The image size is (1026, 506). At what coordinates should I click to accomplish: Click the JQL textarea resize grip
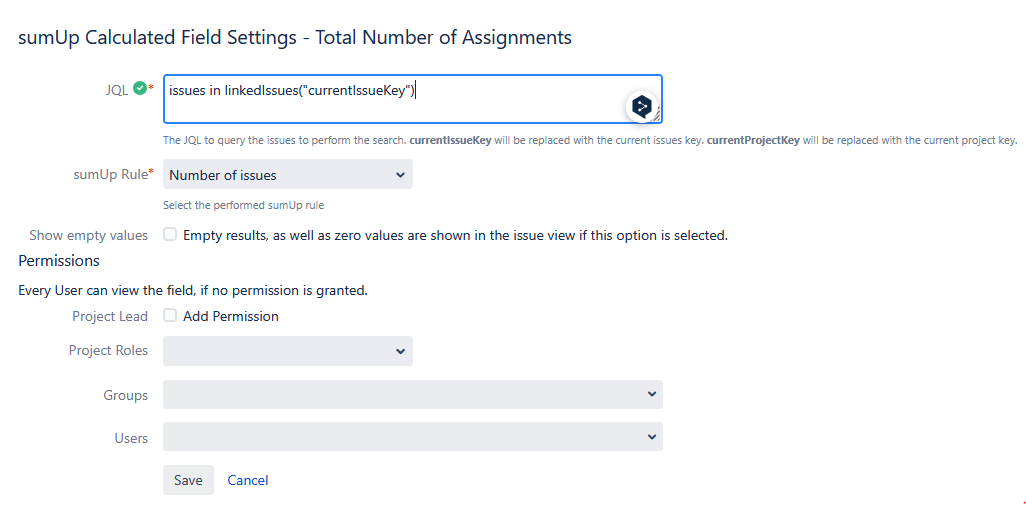click(657, 118)
